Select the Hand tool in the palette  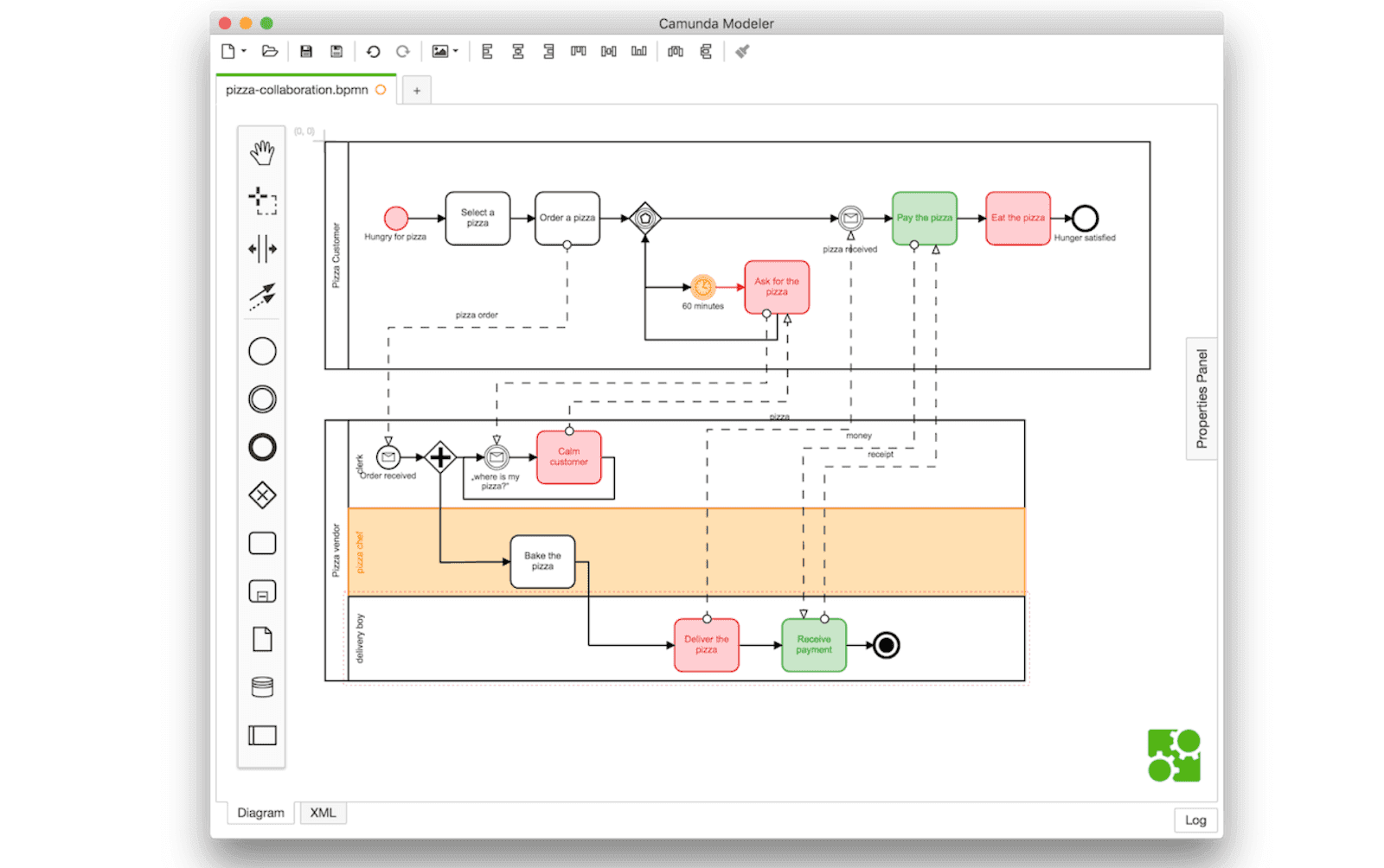pos(261,152)
